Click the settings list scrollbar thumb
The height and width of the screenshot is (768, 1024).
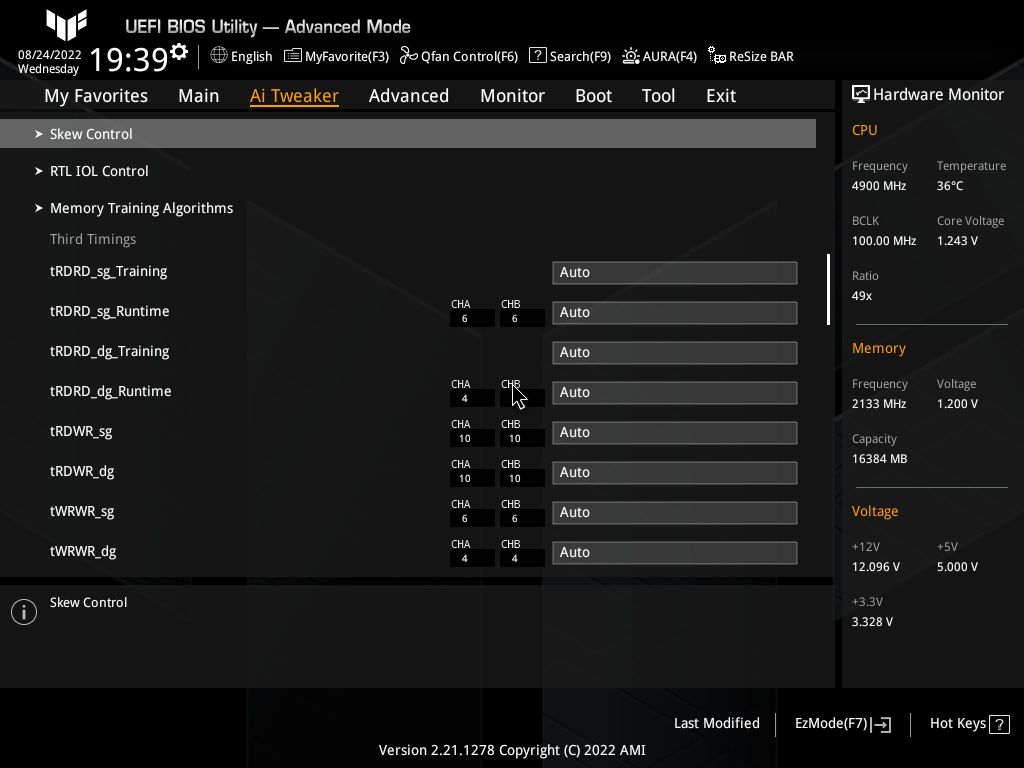click(828, 289)
